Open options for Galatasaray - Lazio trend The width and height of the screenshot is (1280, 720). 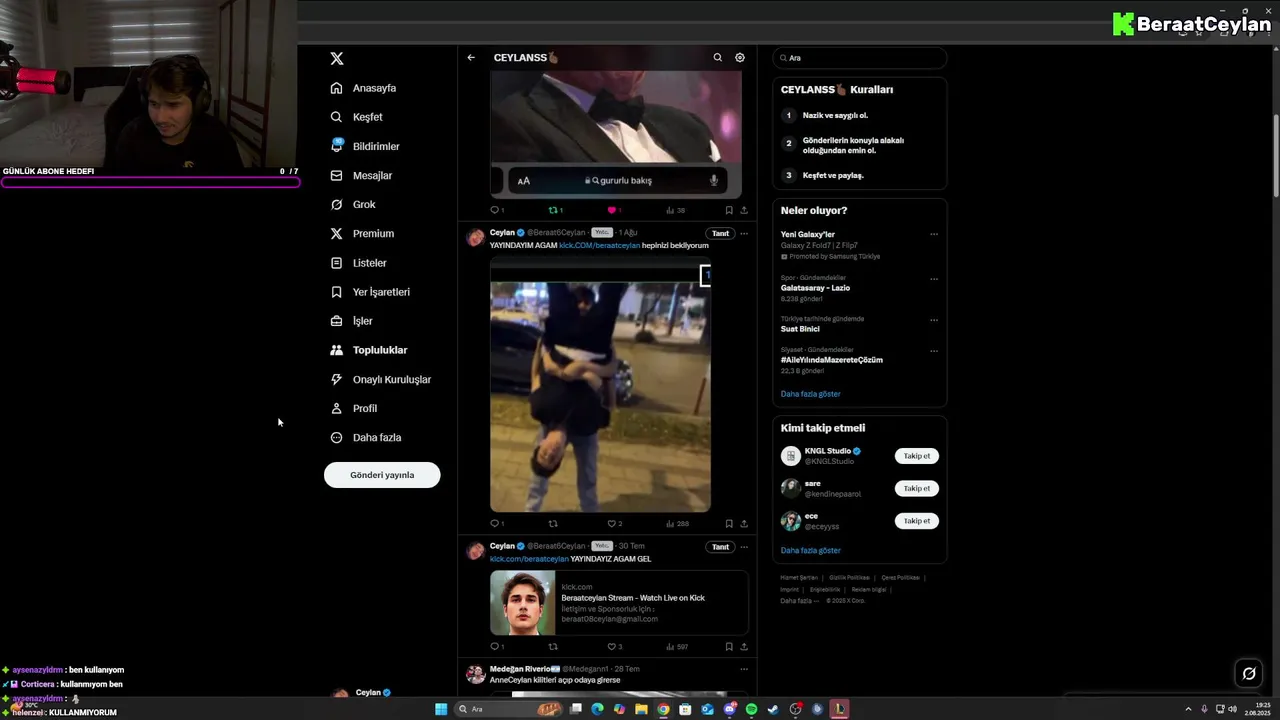(934, 279)
